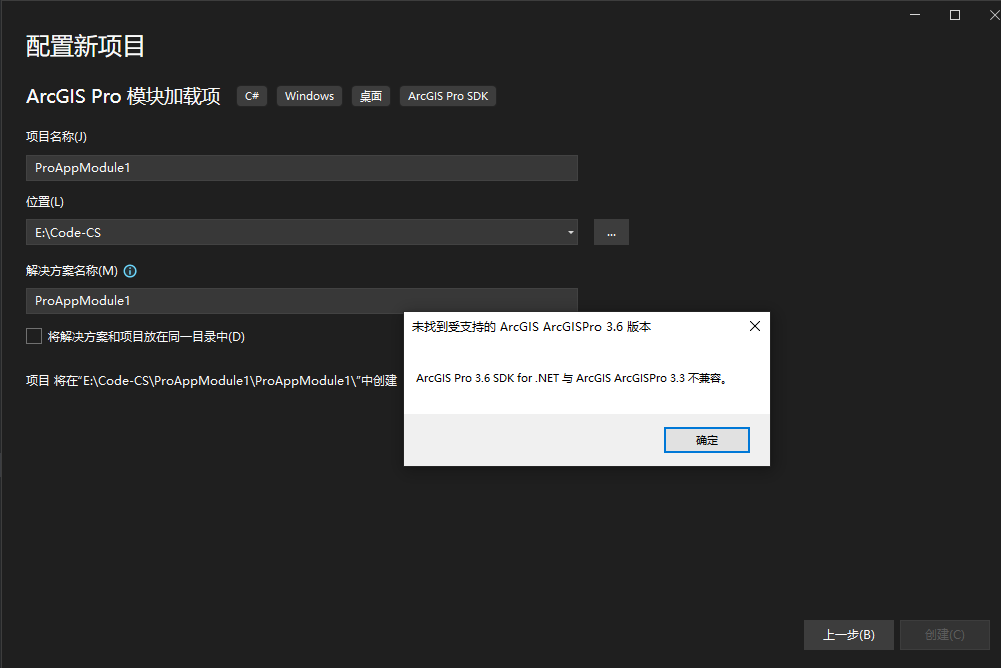Close the 配置新项目 window

click(993, 15)
